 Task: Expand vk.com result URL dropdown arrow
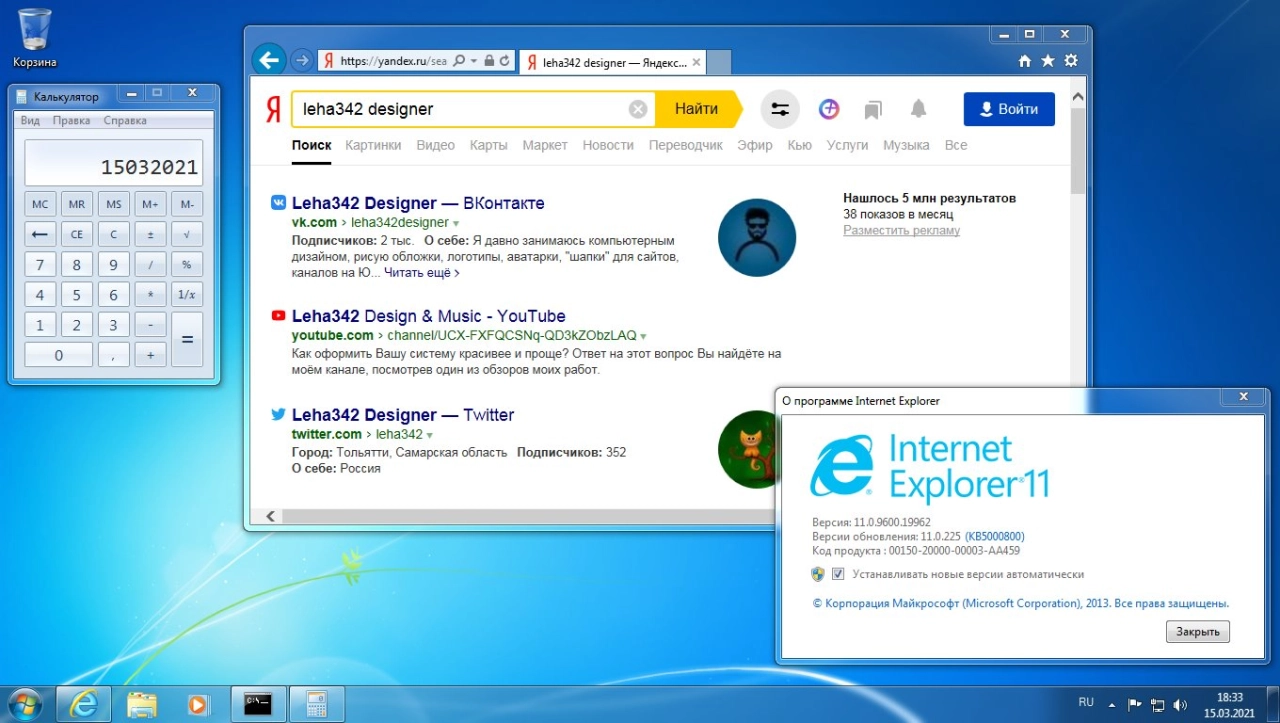[x=456, y=223]
